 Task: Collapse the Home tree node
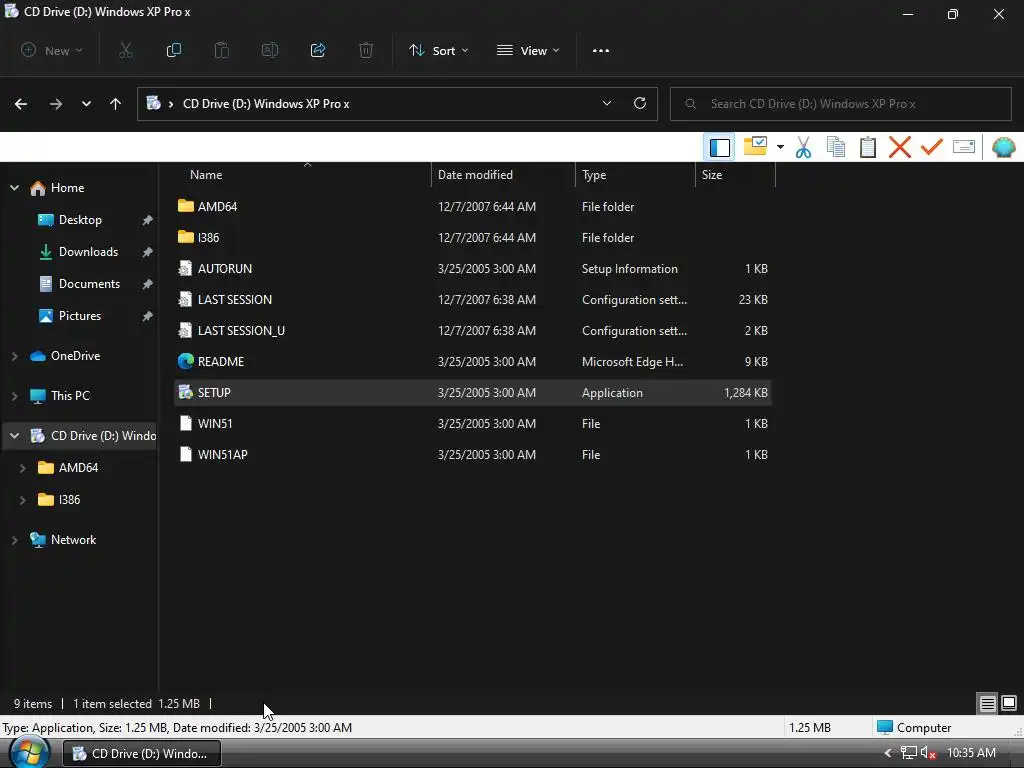click(x=14, y=188)
